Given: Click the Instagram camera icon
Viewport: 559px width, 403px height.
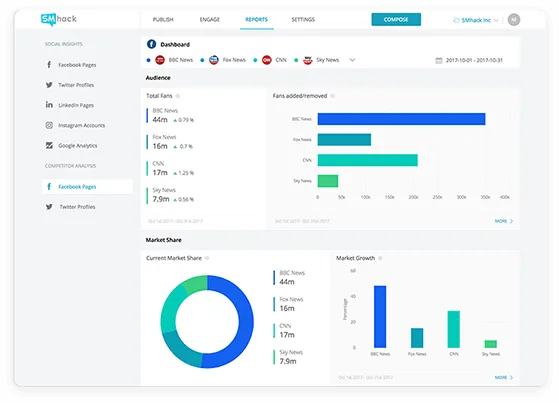Looking at the screenshot, I should 49,125.
